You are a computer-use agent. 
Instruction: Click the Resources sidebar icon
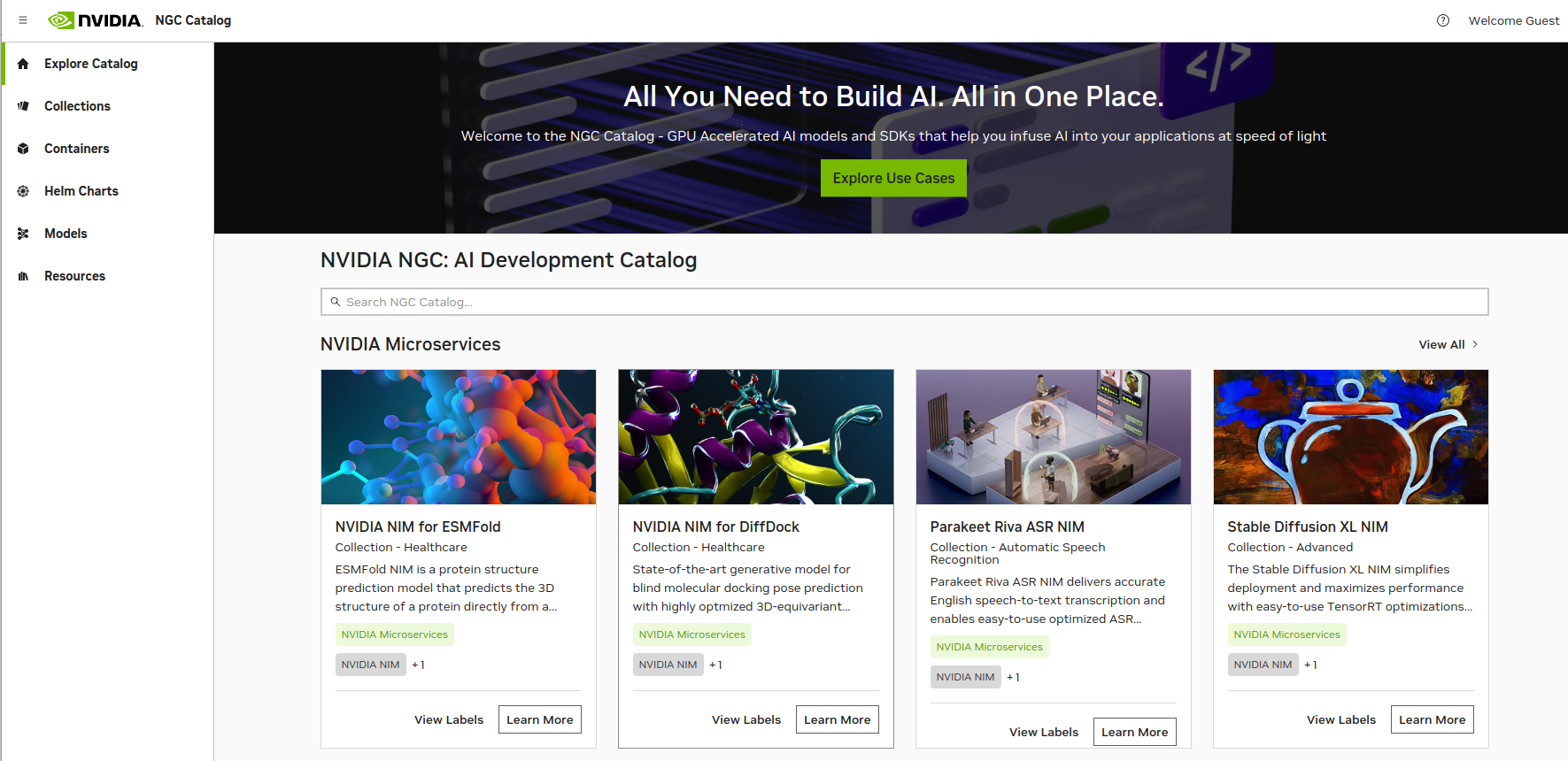point(23,276)
